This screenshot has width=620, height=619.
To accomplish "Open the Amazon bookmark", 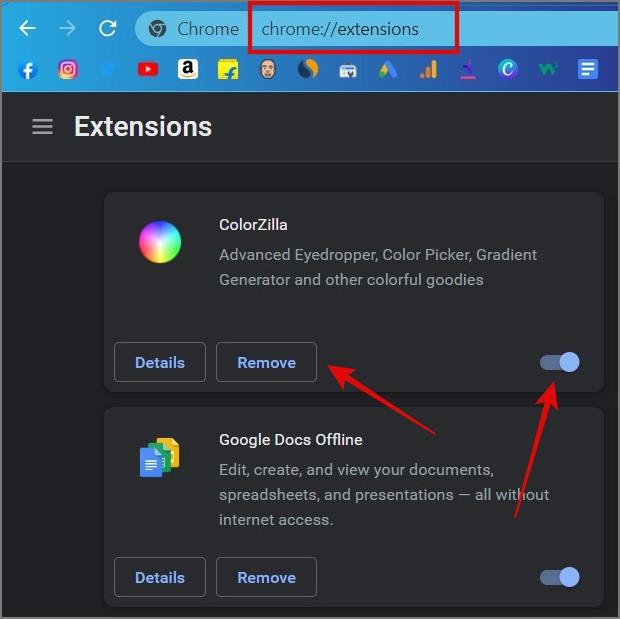I will point(188,70).
